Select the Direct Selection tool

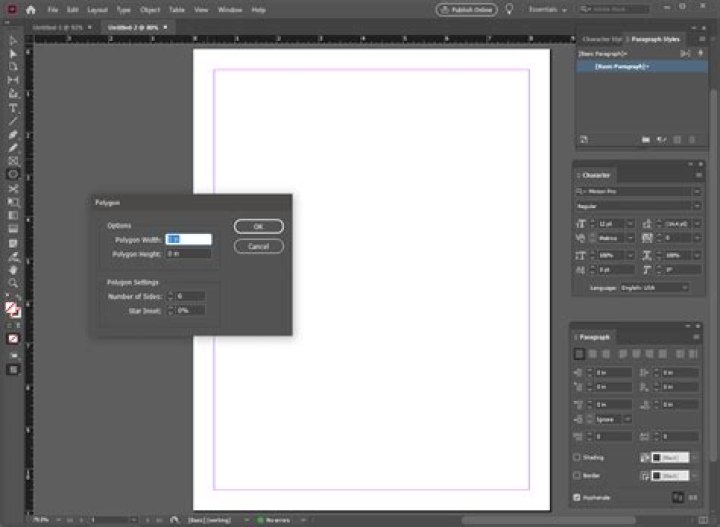click(13, 54)
